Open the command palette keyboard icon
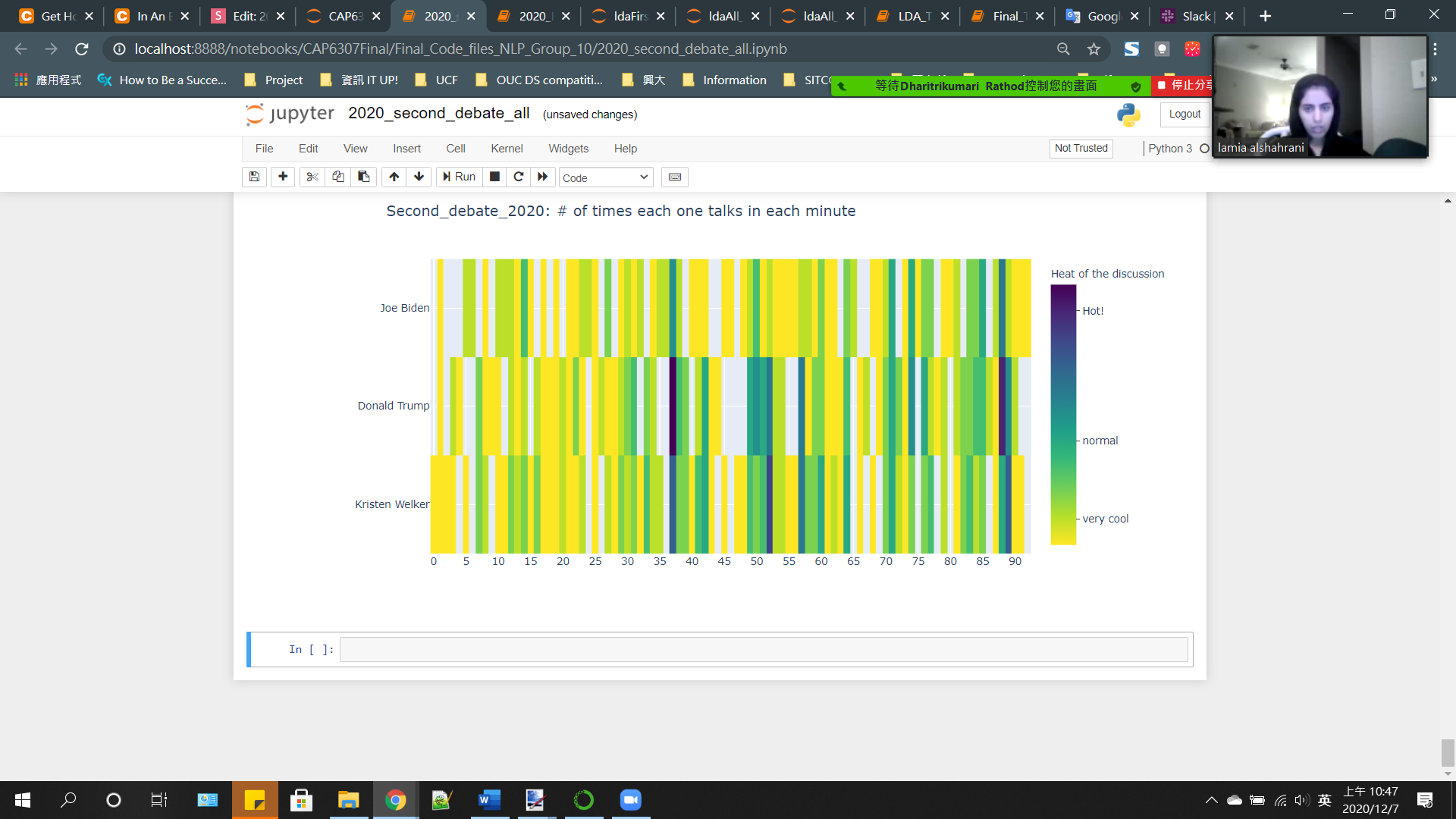Screen dimensions: 1456x819 pos(674,177)
